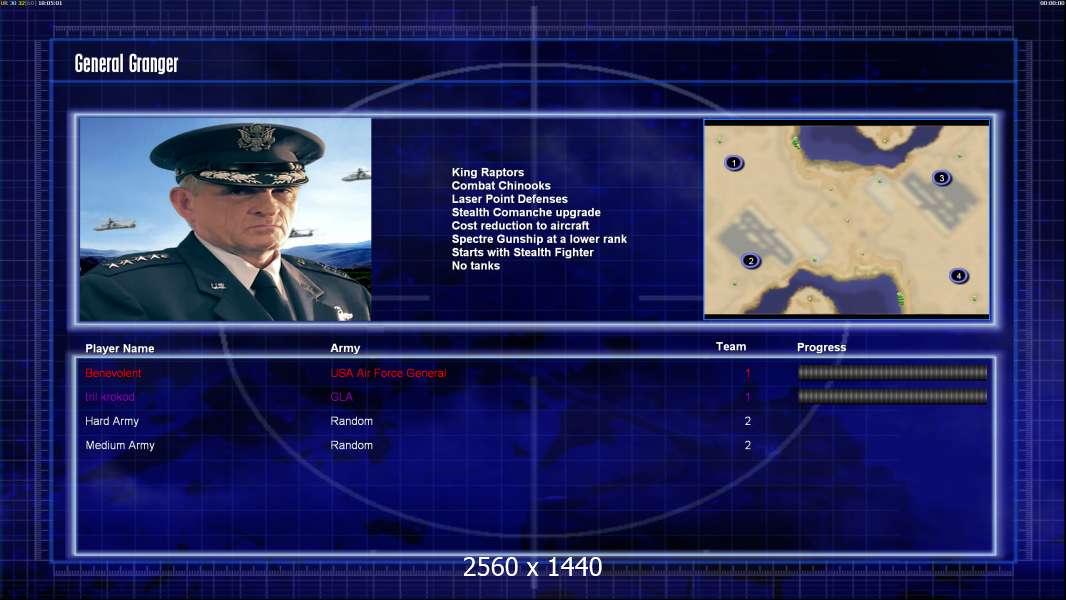Screen dimensions: 1066x600
Task: Click Hard Army's Random army value
Action: (x=351, y=421)
